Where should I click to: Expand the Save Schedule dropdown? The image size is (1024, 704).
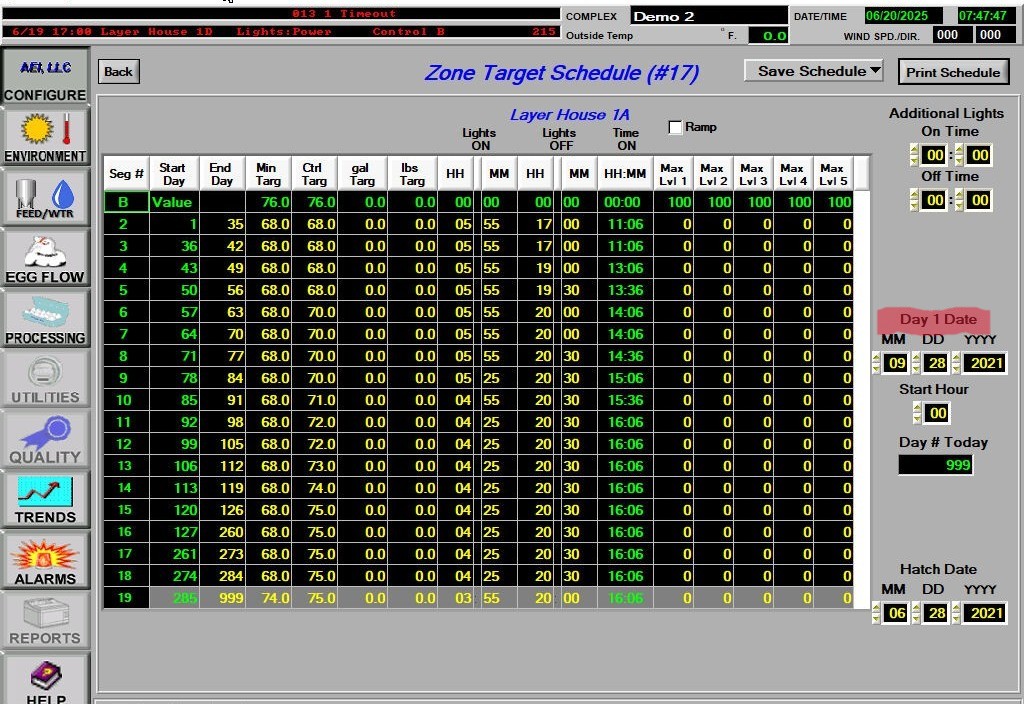[x=814, y=71]
